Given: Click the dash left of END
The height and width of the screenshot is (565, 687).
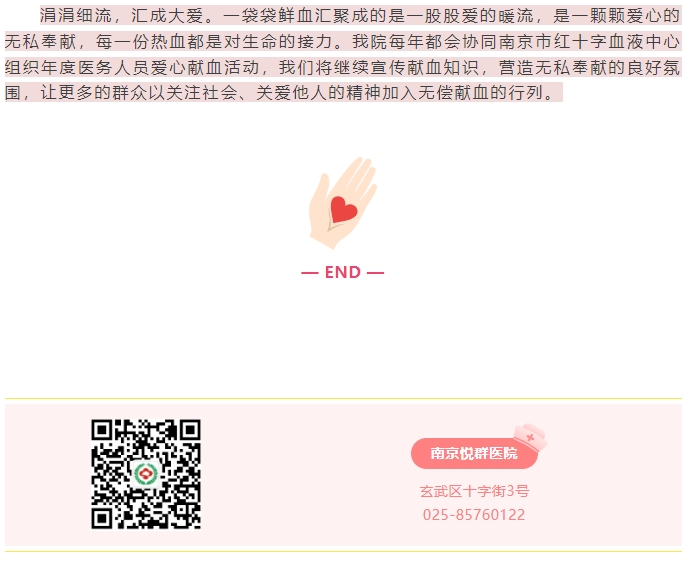Looking at the screenshot, I should (x=310, y=273).
